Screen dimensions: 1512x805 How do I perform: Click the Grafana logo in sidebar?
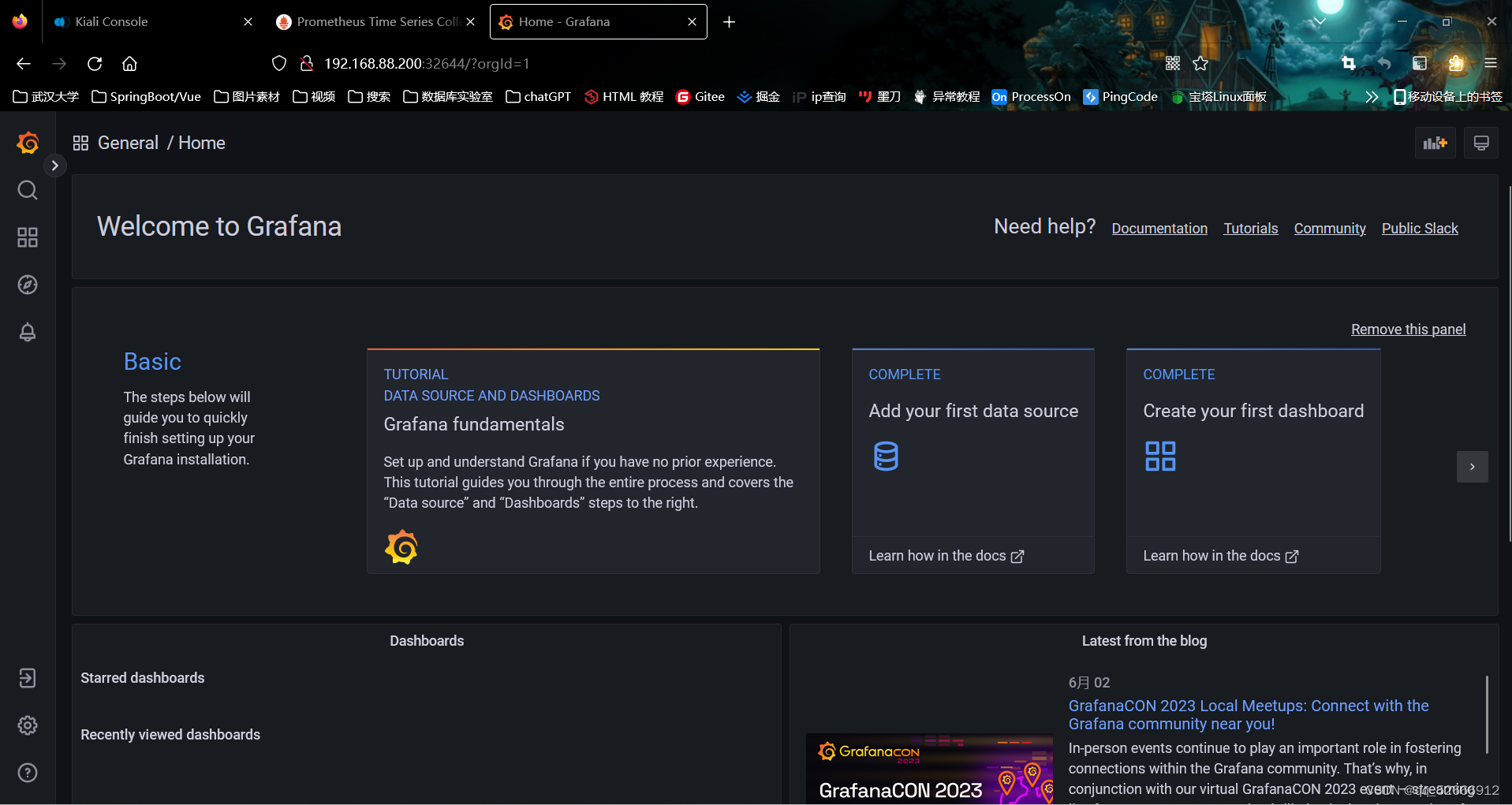(28, 143)
